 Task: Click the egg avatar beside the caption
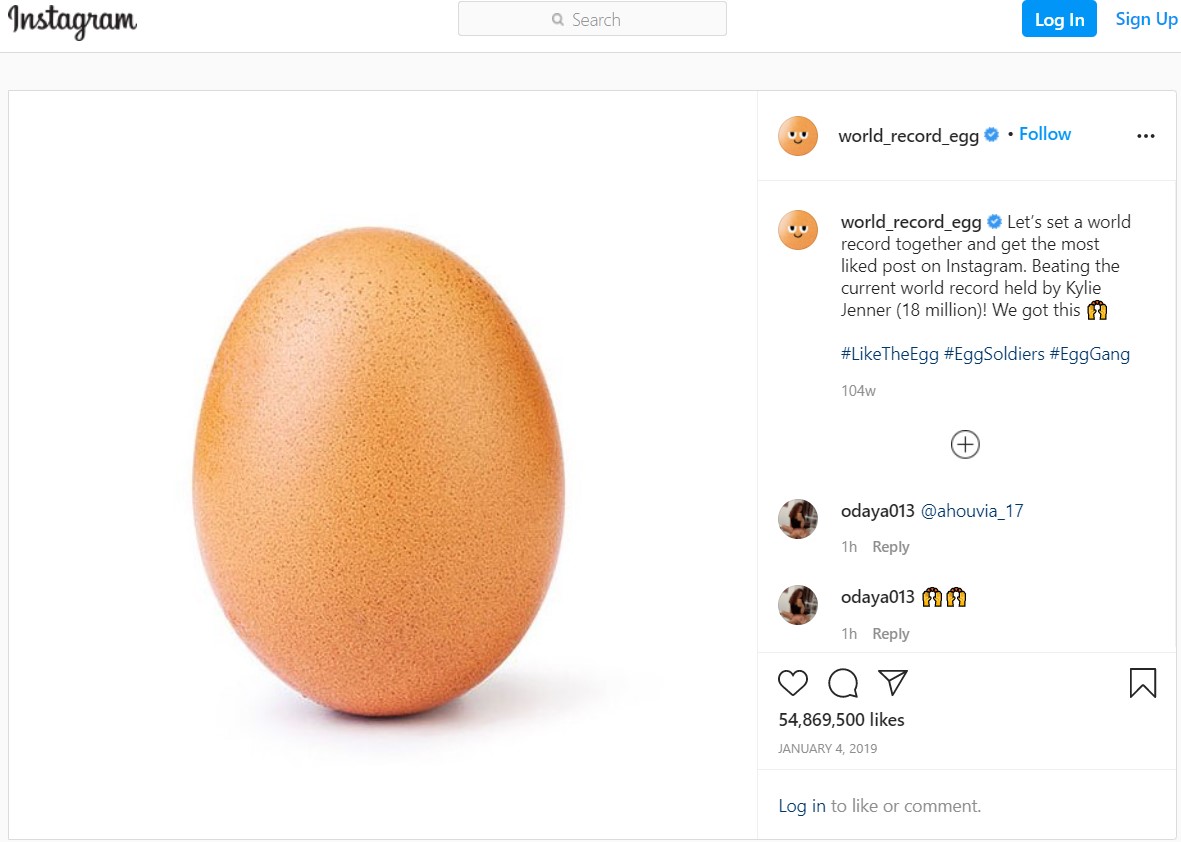point(798,230)
